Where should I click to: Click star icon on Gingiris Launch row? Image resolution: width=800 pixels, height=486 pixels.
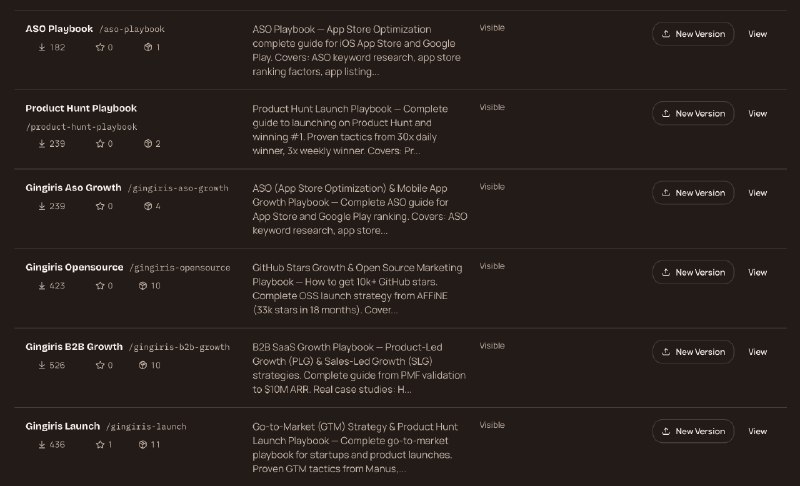[x=100, y=445]
